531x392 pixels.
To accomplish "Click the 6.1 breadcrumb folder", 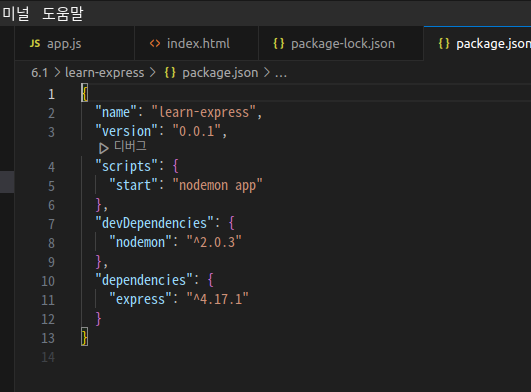I will pyautogui.click(x=39, y=73).
